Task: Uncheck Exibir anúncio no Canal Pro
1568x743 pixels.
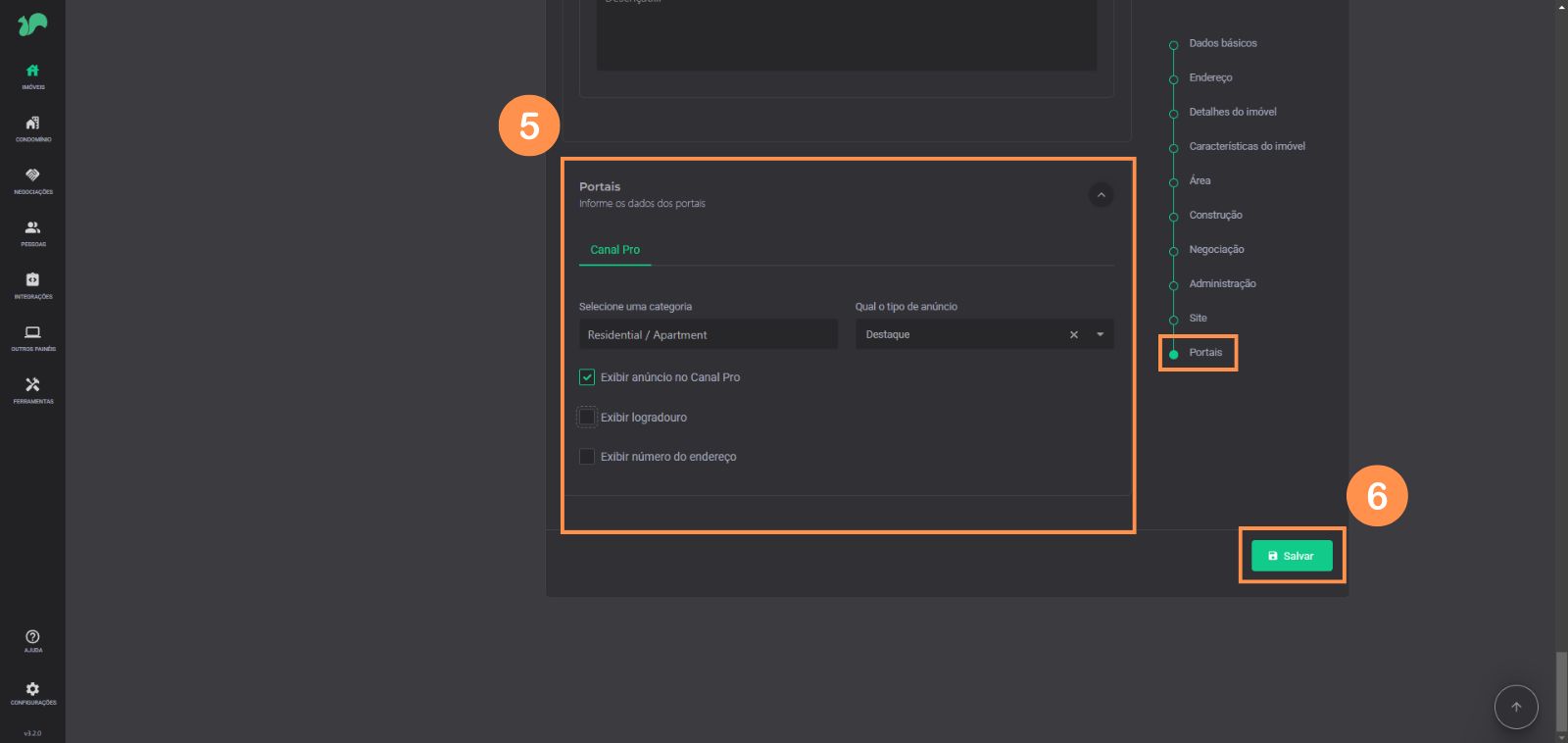Action: click(587, 377)
